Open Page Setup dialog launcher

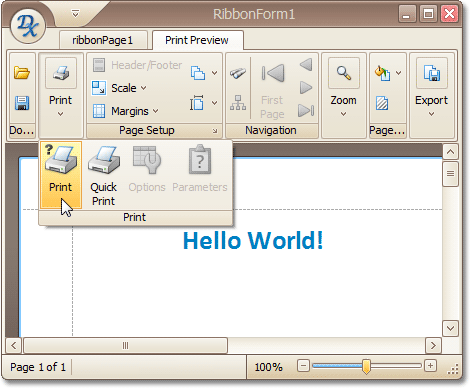pos(215,131)
